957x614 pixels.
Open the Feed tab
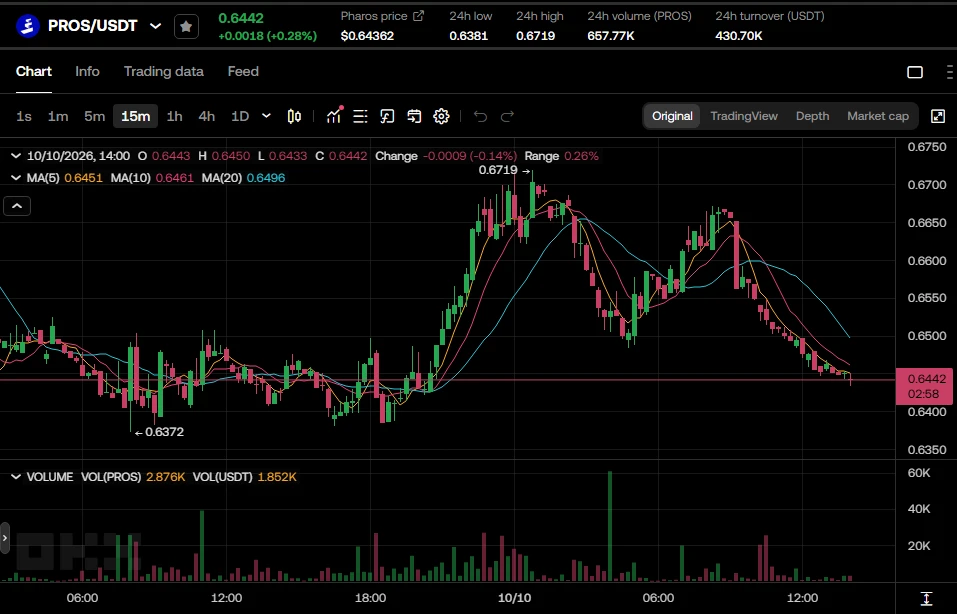click(x=243, y=71)
